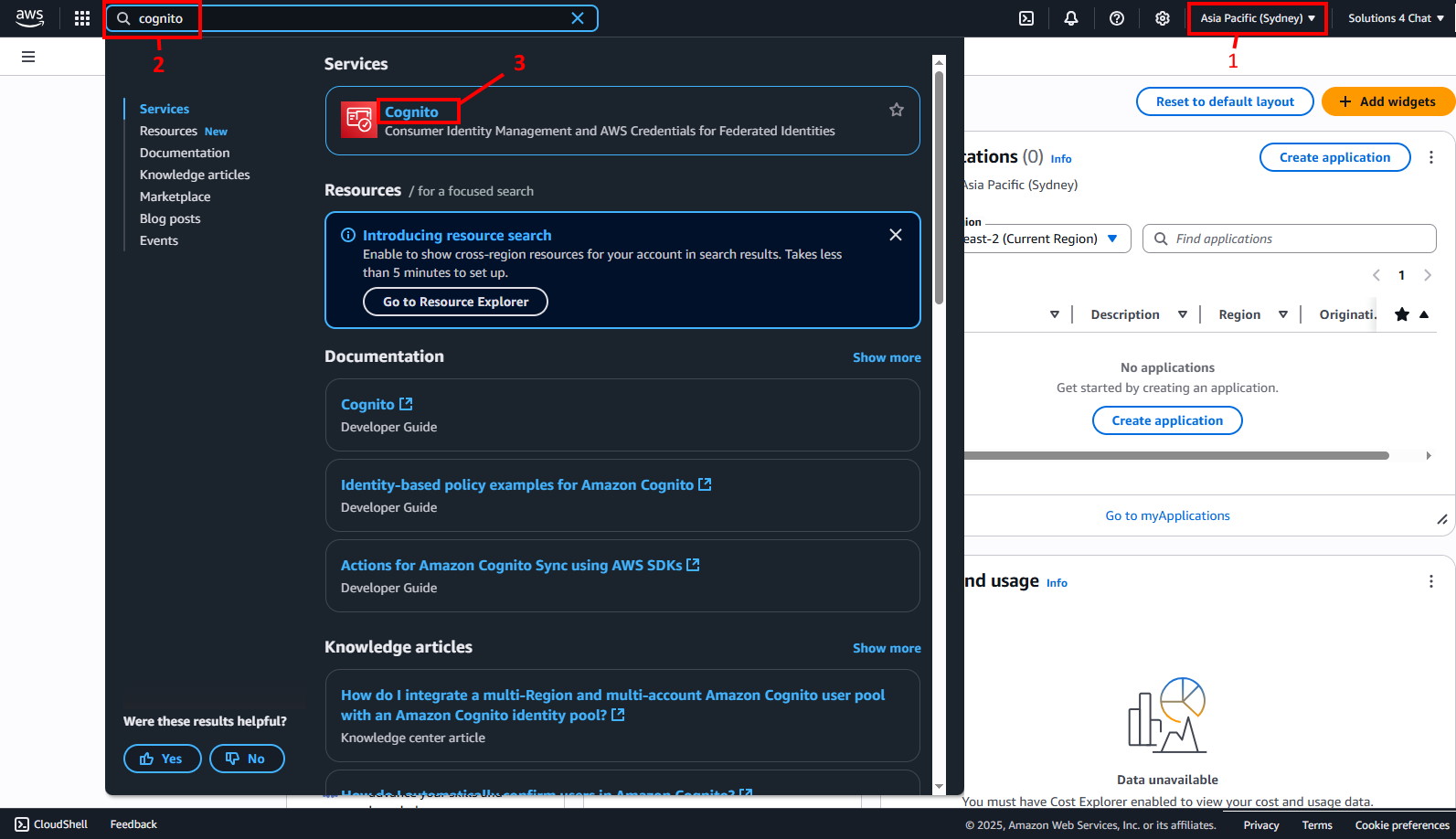Toggle the hamburger navigation menu
The width and height of the screenshot is (1456, 839).
(x=28, y=57)
